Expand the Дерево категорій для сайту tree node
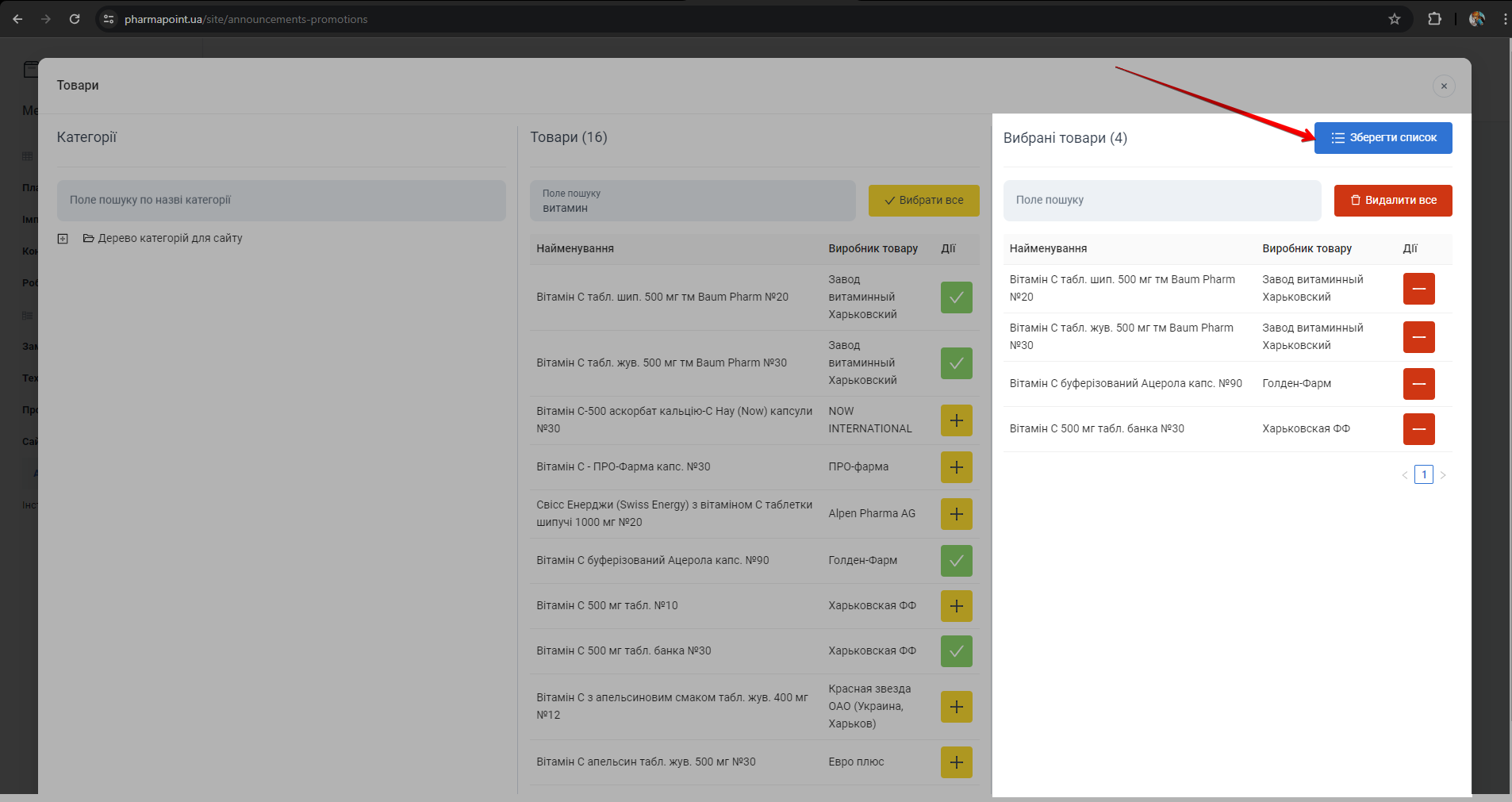Screen dimensions: 1512x802 pos(63,239)
